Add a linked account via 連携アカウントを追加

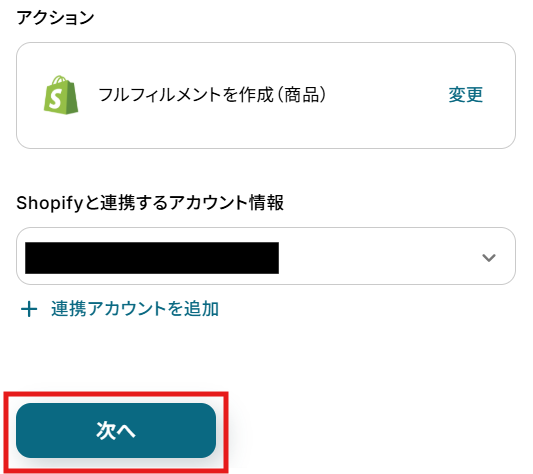135,309
